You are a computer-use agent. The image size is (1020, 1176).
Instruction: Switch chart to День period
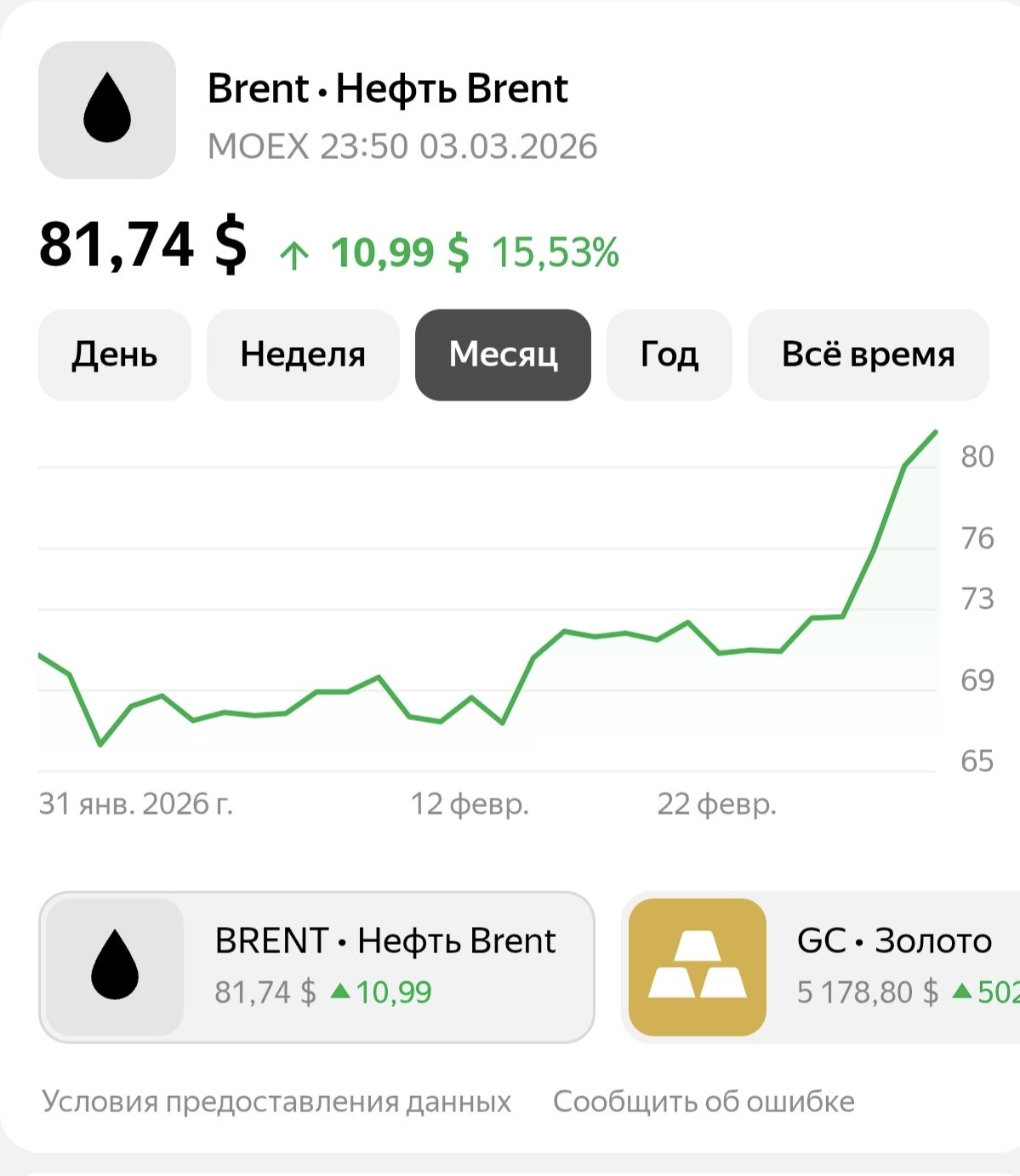tap(115, 355)
